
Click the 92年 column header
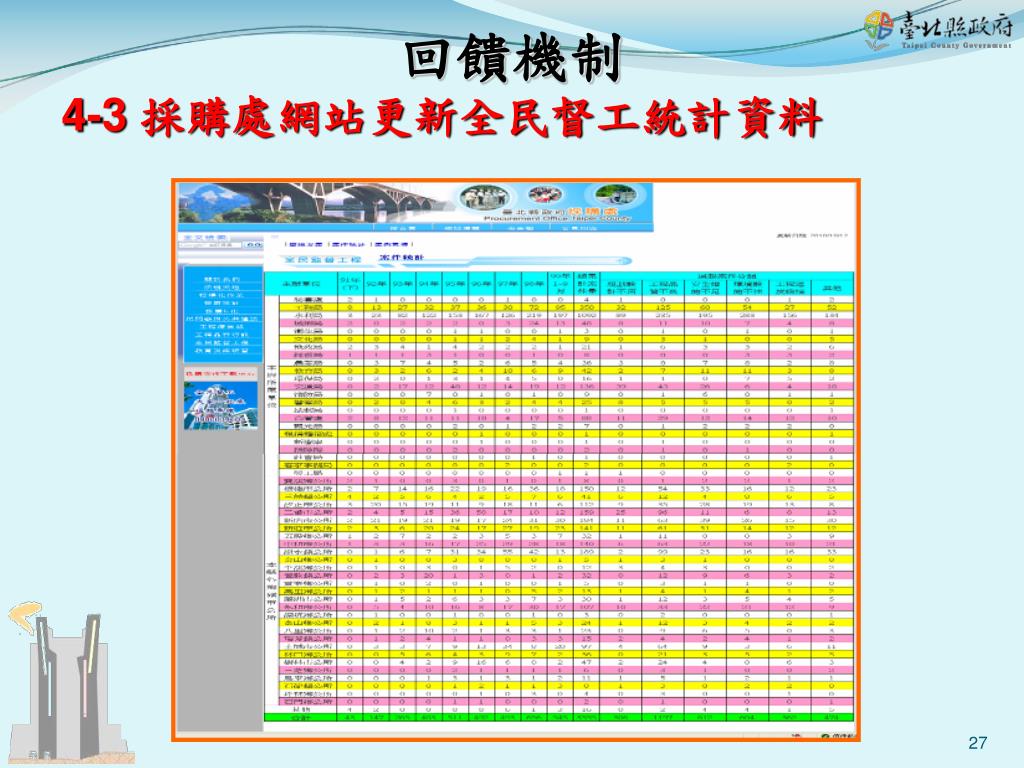pyautogui.click(x=376, y=284)
